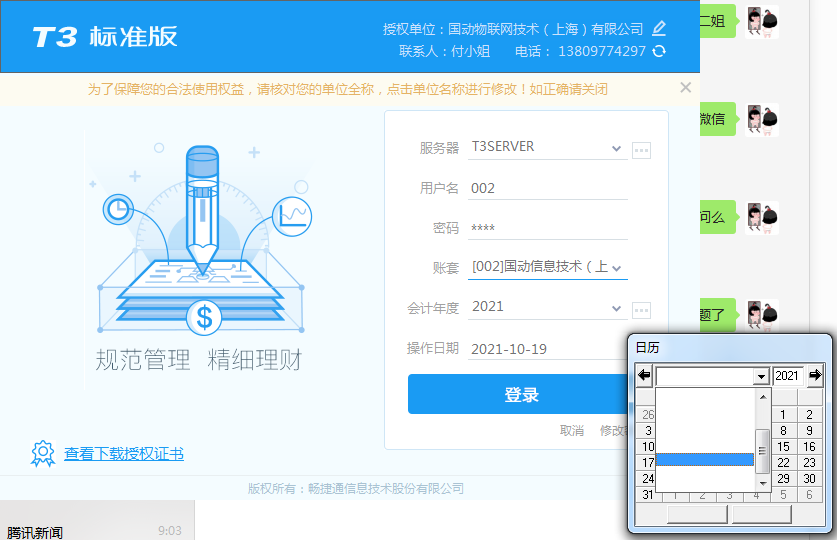
Task: Click the browse ellipsis button beside 服务器
Action: (x=641, y=150)
